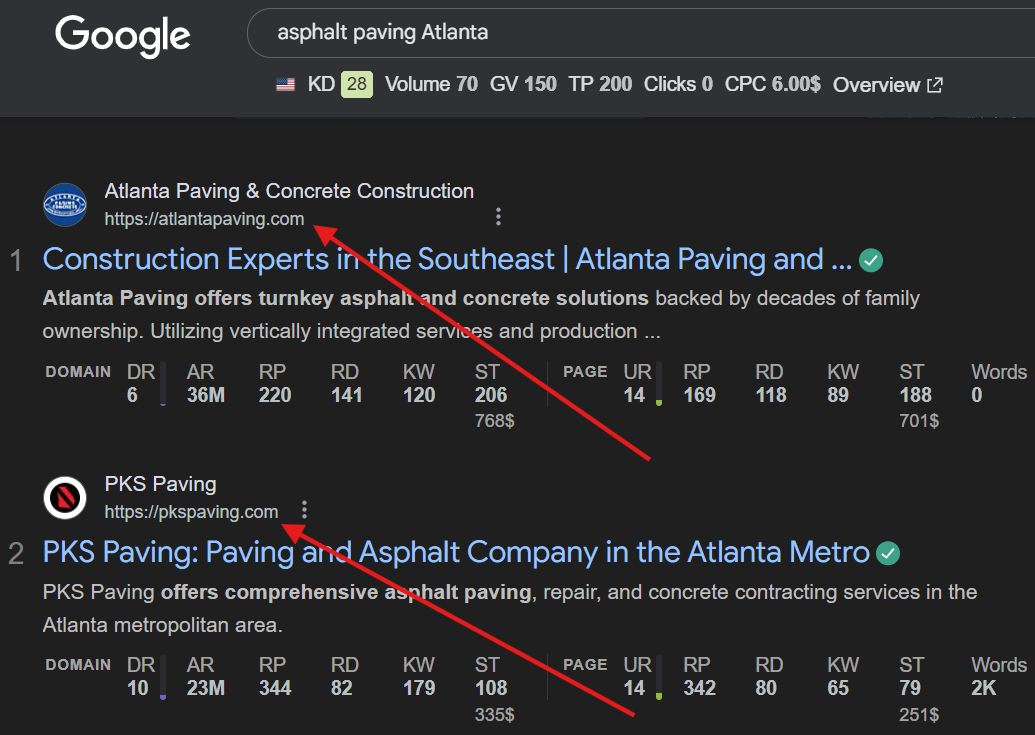This screenshot has width=1035, height=735.
Task: Click domain KW 179 value
Action: click(419, 688)
